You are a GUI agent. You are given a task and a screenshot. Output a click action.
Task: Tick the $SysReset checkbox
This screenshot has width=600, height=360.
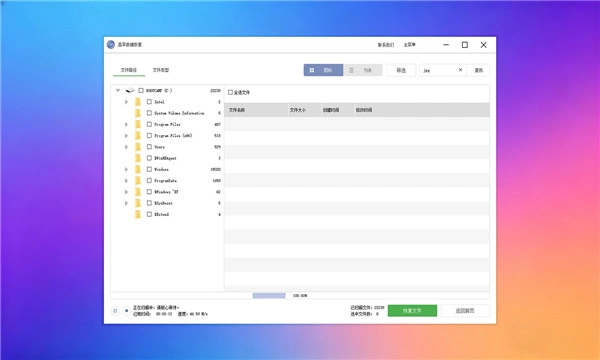point(149,203)
